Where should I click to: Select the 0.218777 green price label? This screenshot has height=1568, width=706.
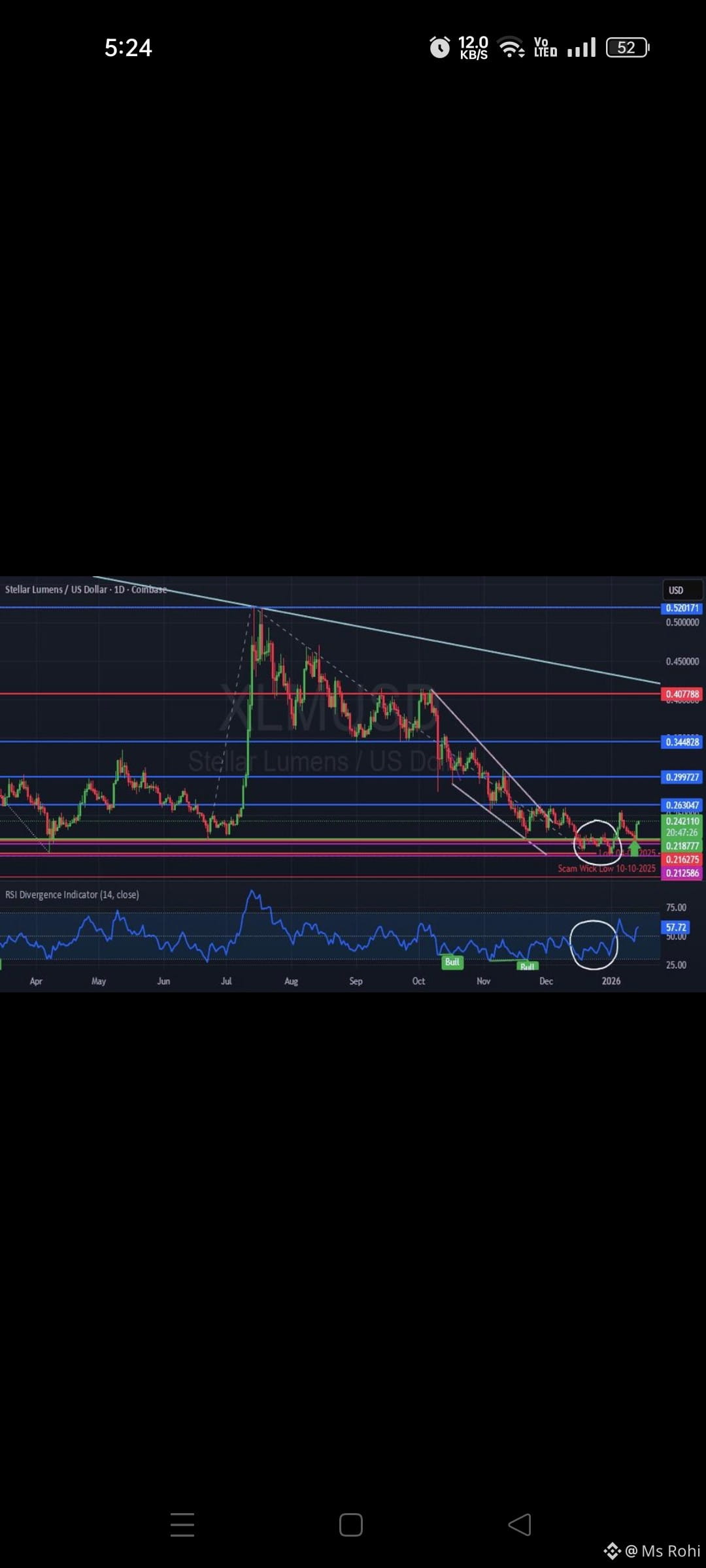(x=682, y=846)
